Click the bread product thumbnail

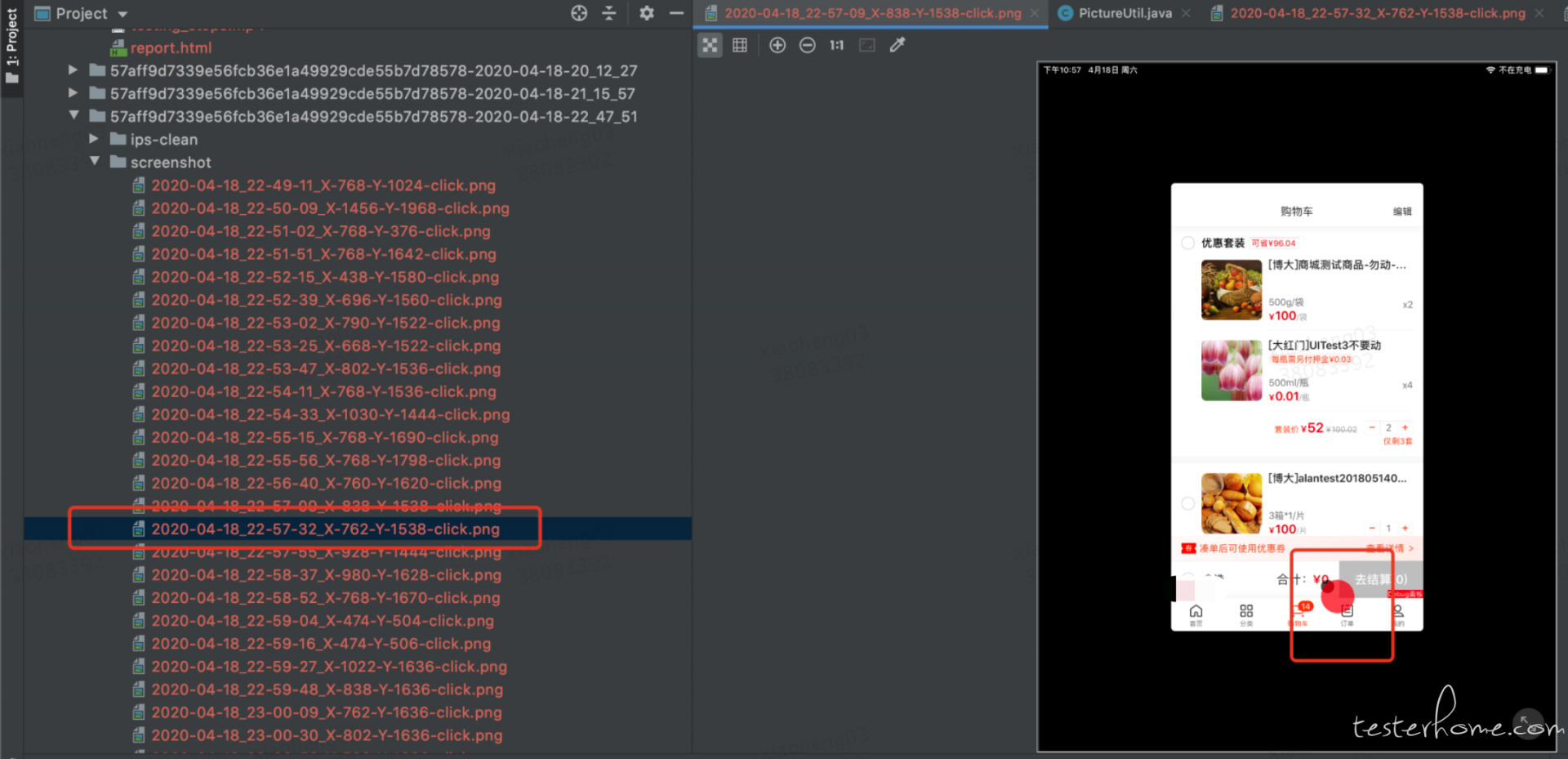(1232, 503)
